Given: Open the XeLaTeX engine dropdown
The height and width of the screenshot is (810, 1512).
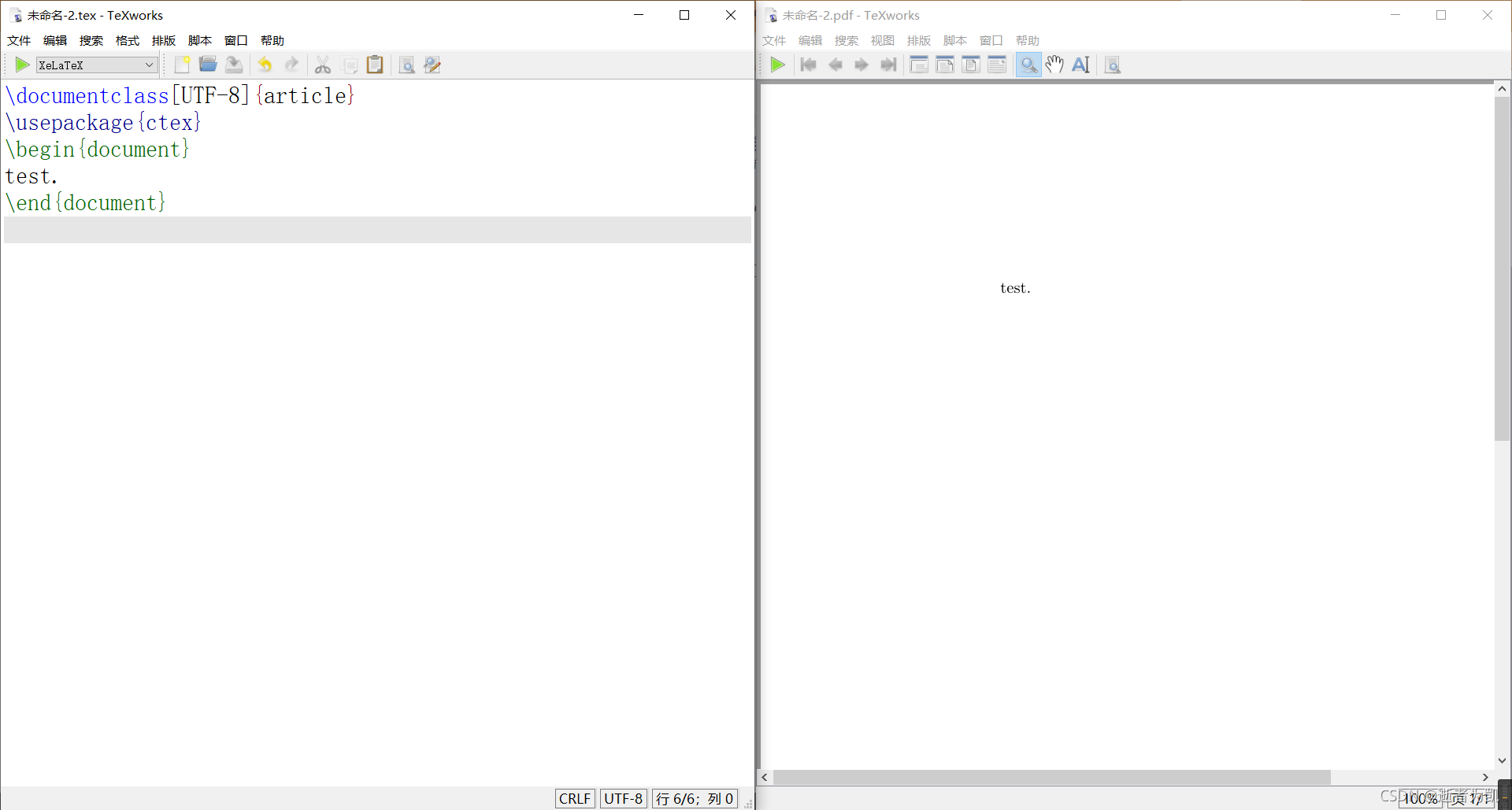Looking at the screenshot, I should (x=97, y=65).
